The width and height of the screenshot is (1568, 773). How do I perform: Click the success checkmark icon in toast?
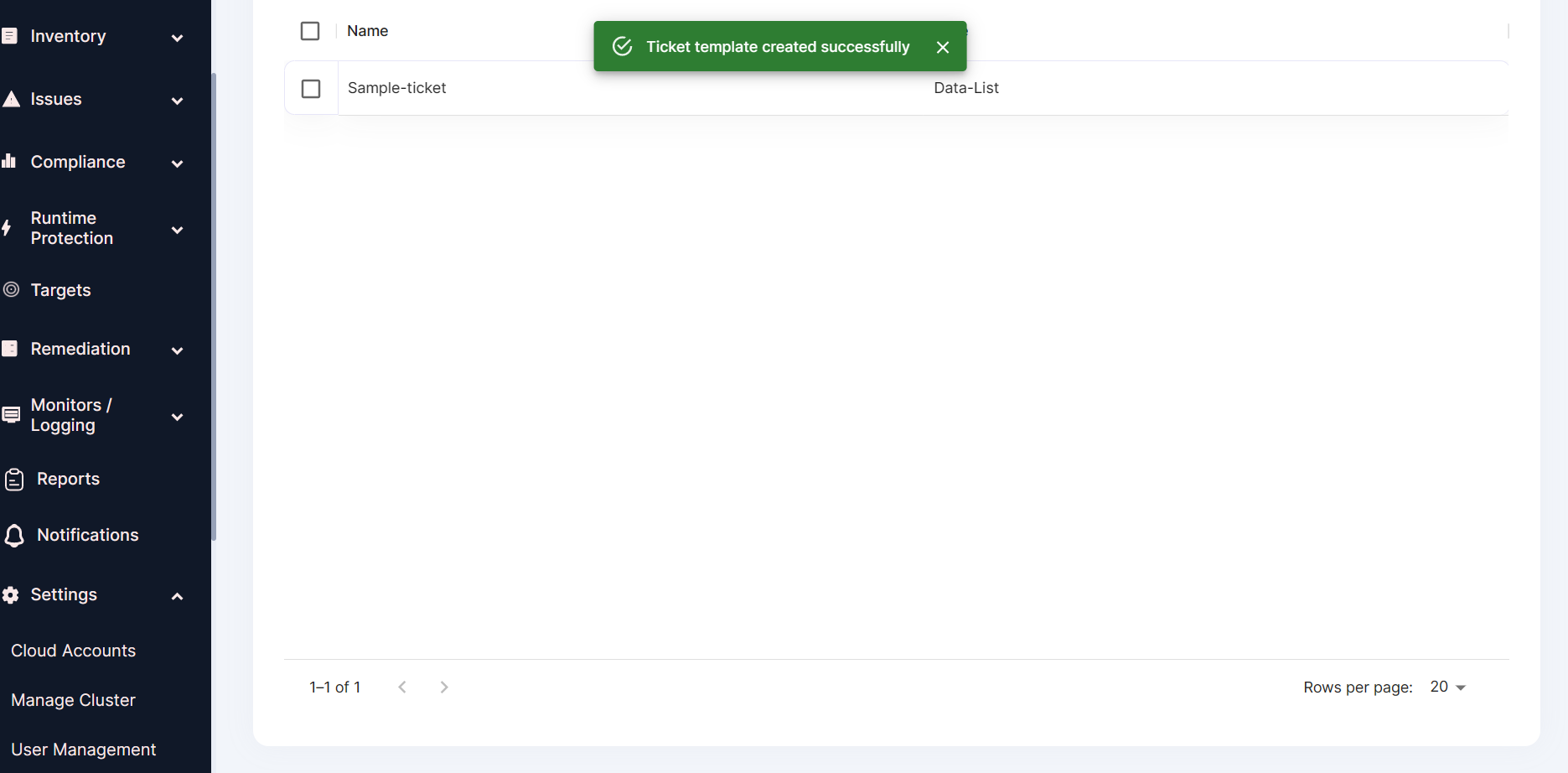click(622, 46)
